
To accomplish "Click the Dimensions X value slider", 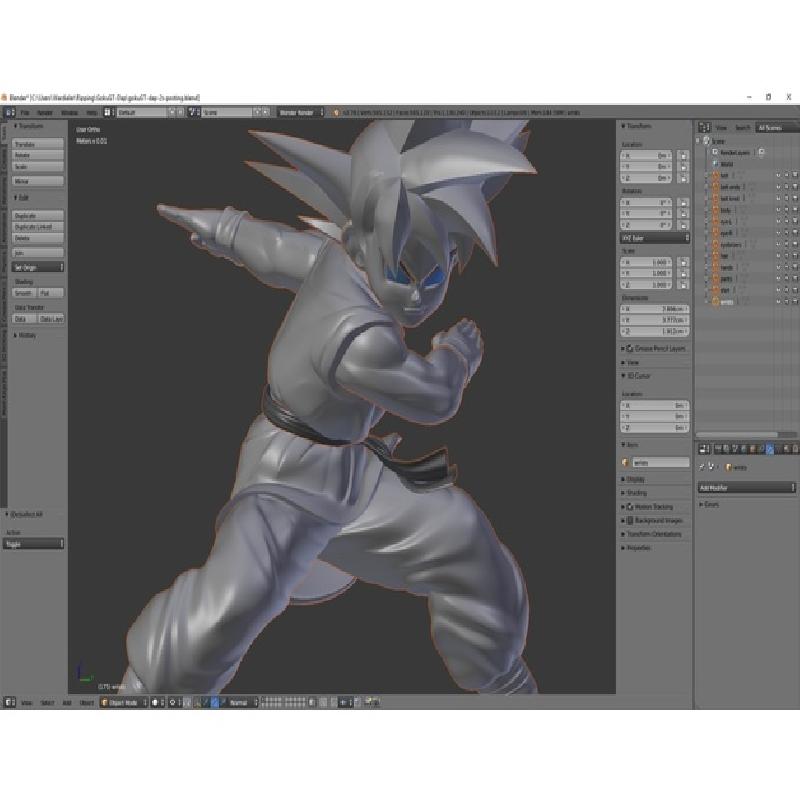I will click(x=655, y=309).
